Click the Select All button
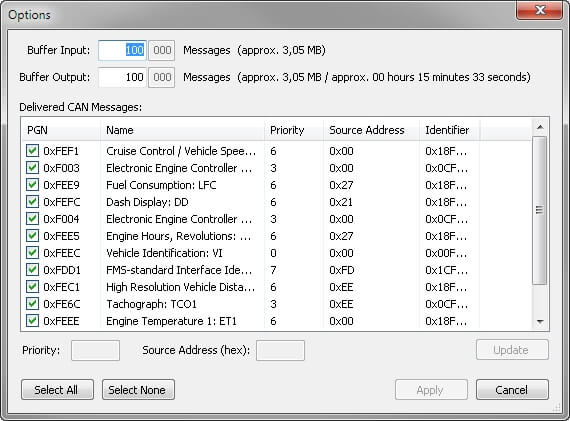 click(x=57, y=390)
